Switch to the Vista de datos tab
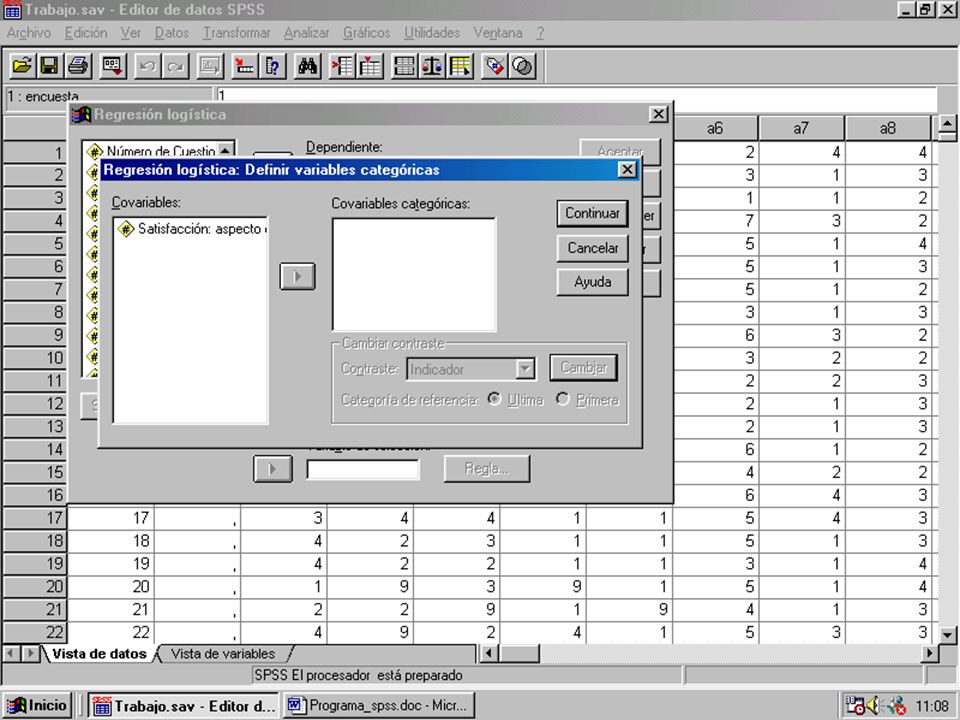Screen dimensions: 960x720 pos(99,654)
